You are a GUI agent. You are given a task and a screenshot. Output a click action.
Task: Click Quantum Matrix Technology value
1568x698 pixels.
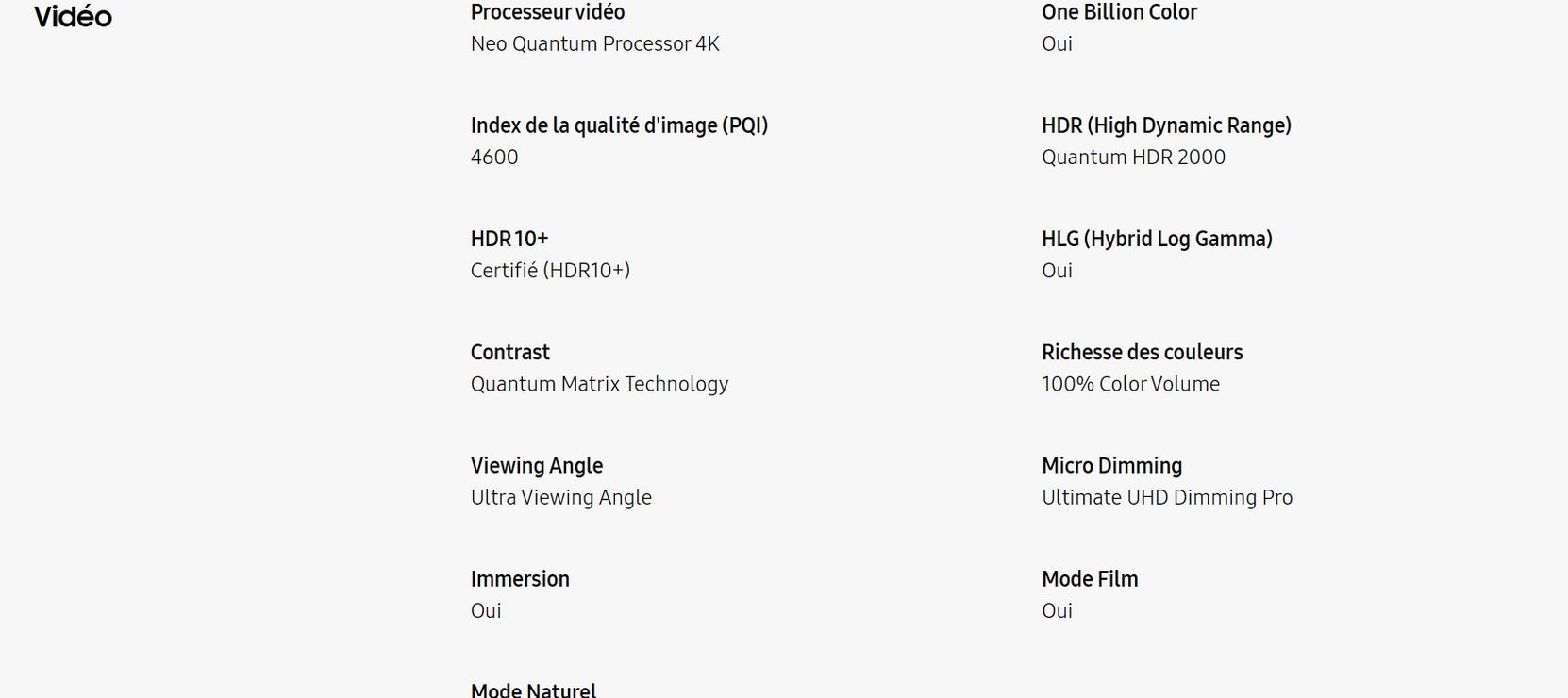click(x=599, y=384)
